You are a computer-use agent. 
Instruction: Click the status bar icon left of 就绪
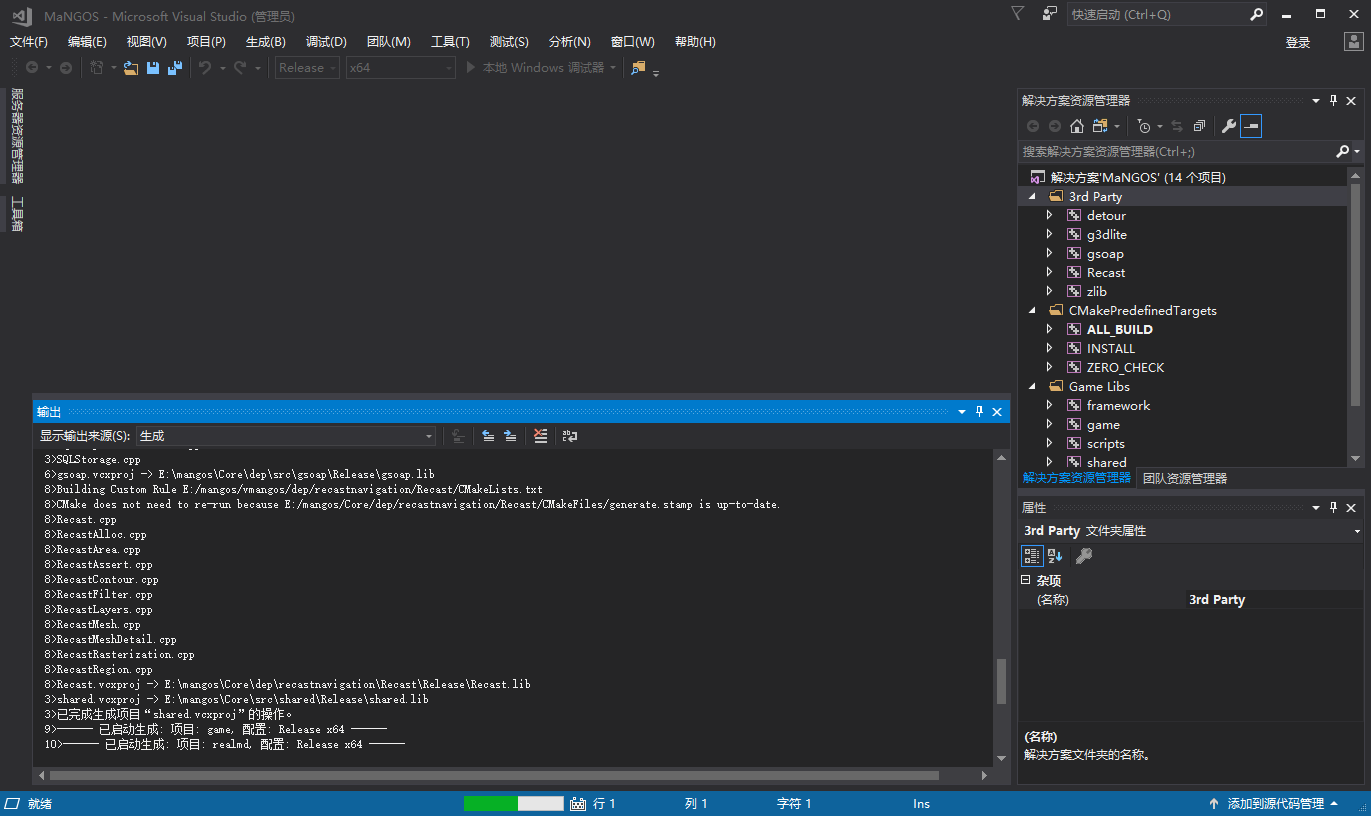[x=12, y=804]
